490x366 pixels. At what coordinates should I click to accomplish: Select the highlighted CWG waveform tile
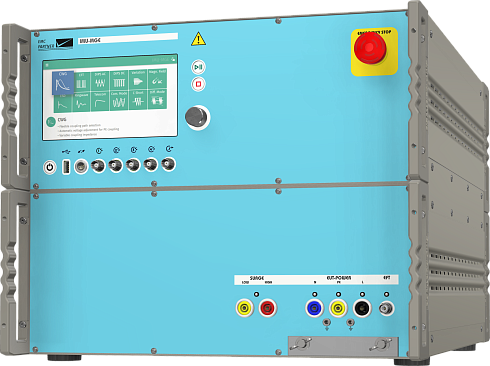coord(63,82)
